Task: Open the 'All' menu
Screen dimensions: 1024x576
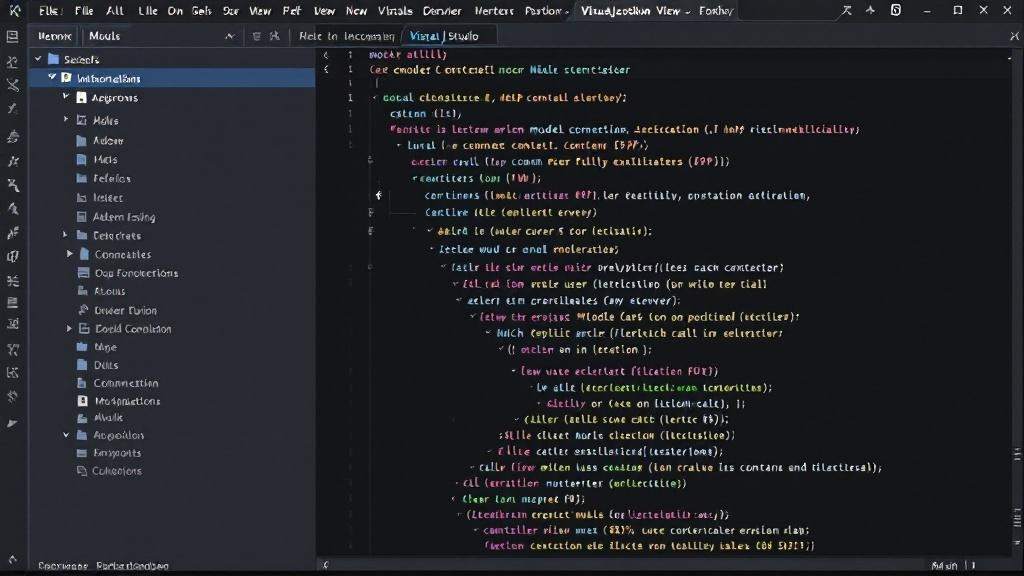Action: click(115, 10)
